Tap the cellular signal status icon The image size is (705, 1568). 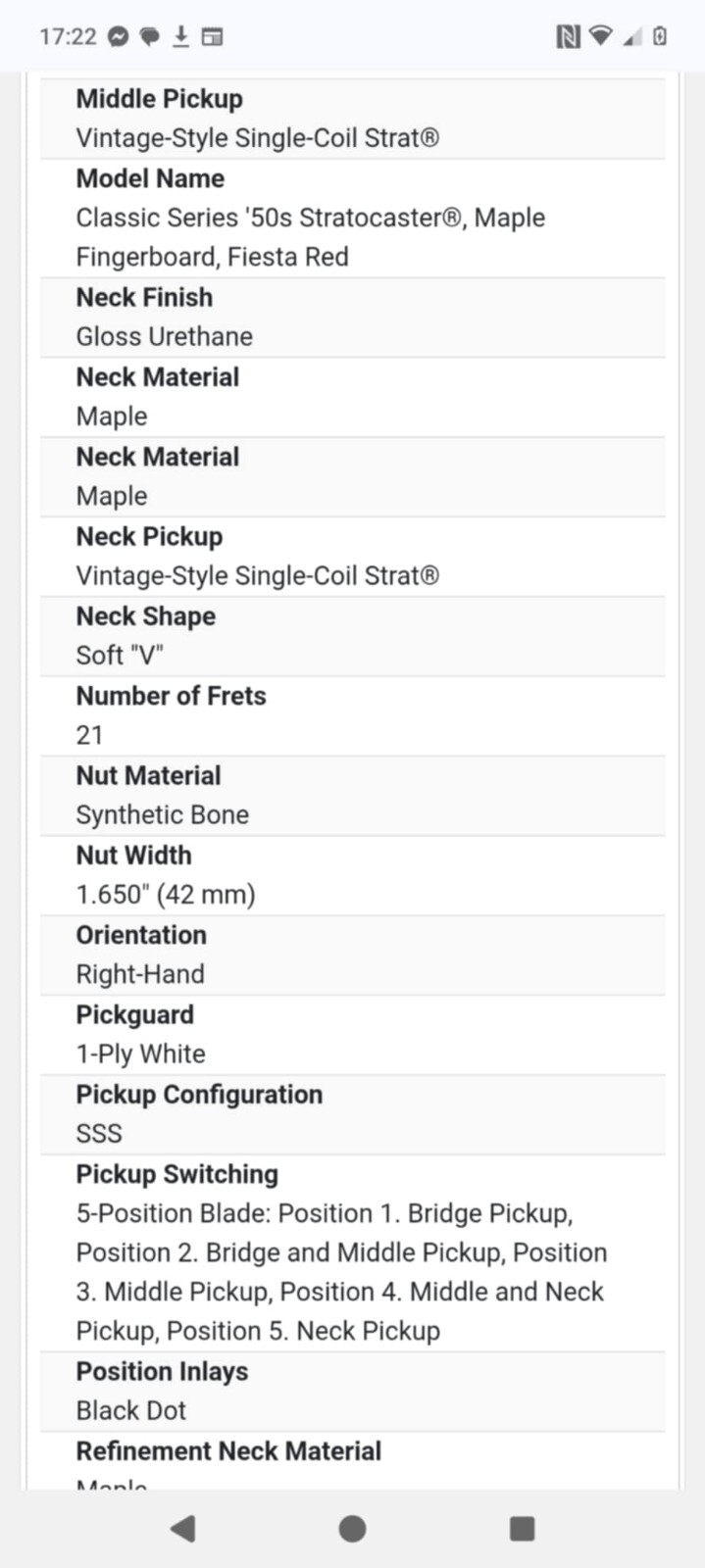click(x=632, y=37)
